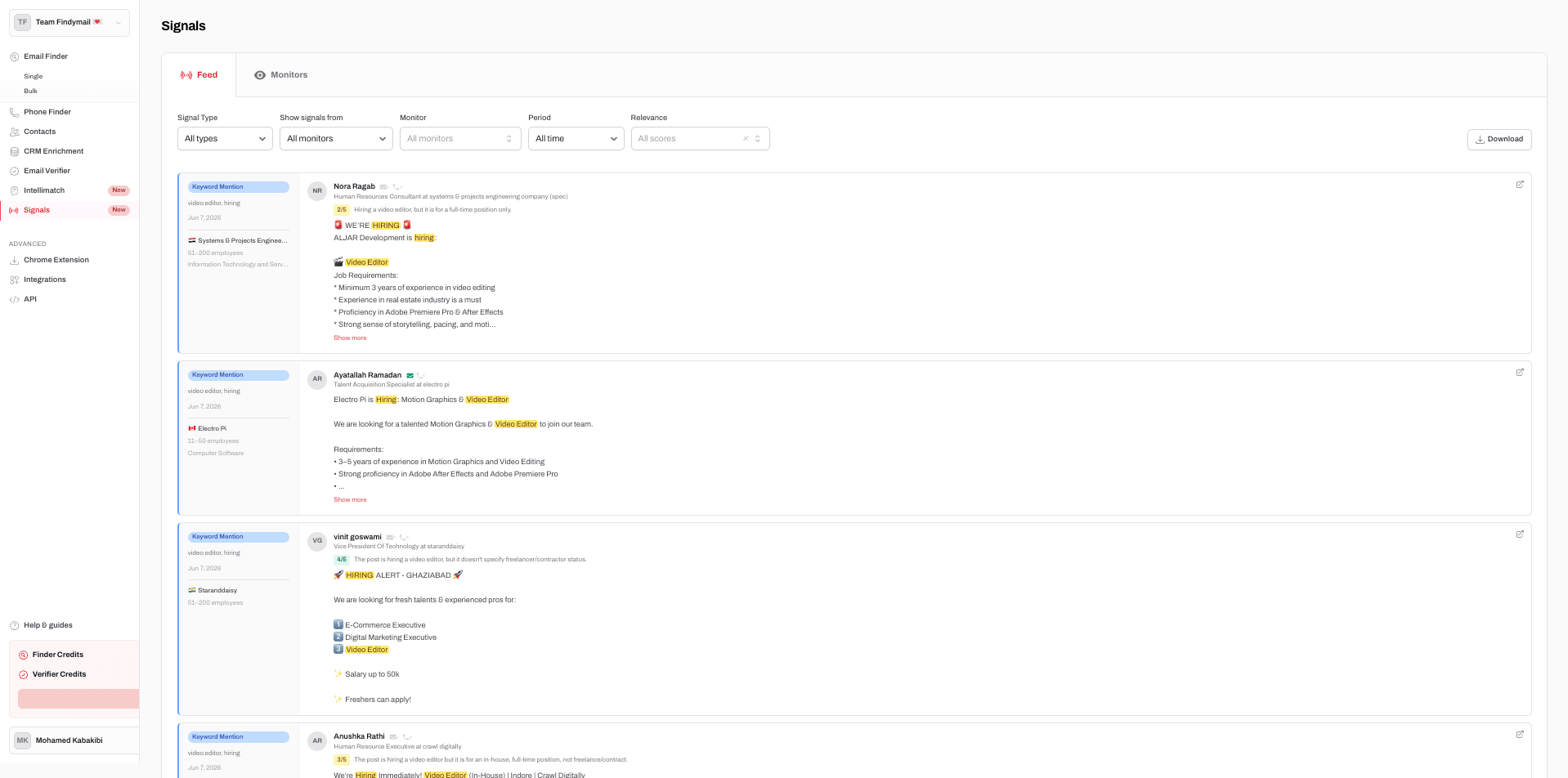
Task: Open the Chrome Extension page
Action: [56, 260]
